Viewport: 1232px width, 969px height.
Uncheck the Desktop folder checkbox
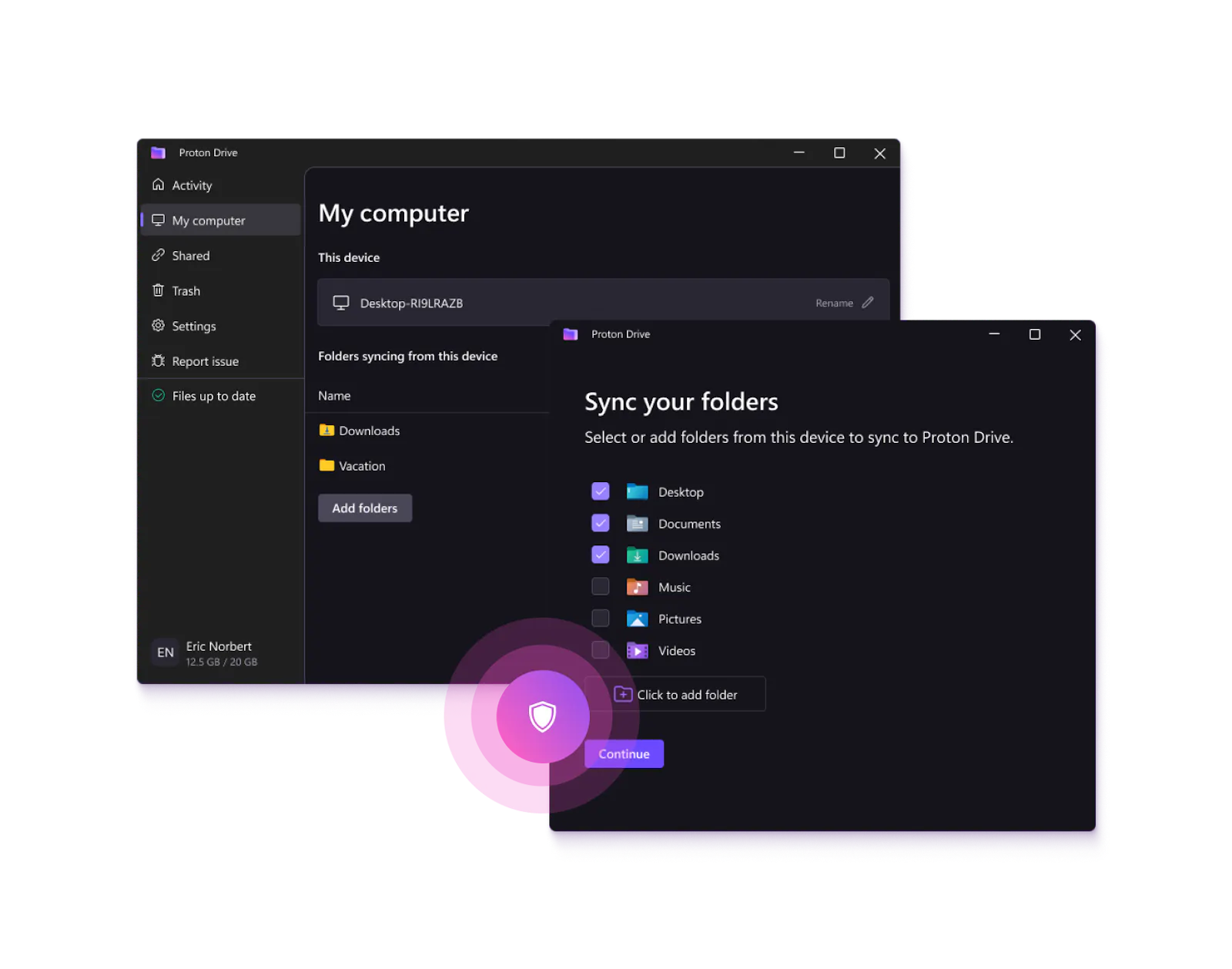601,491
